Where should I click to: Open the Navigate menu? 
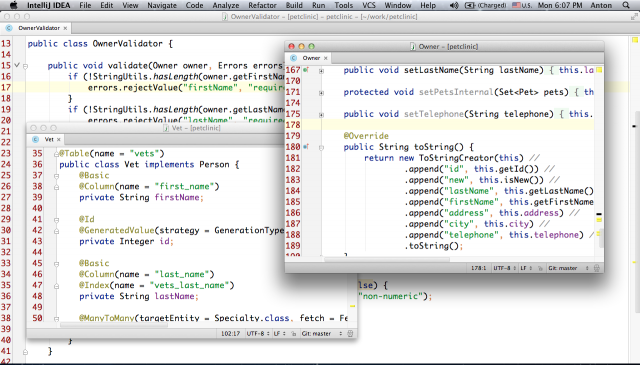[162, 5]
